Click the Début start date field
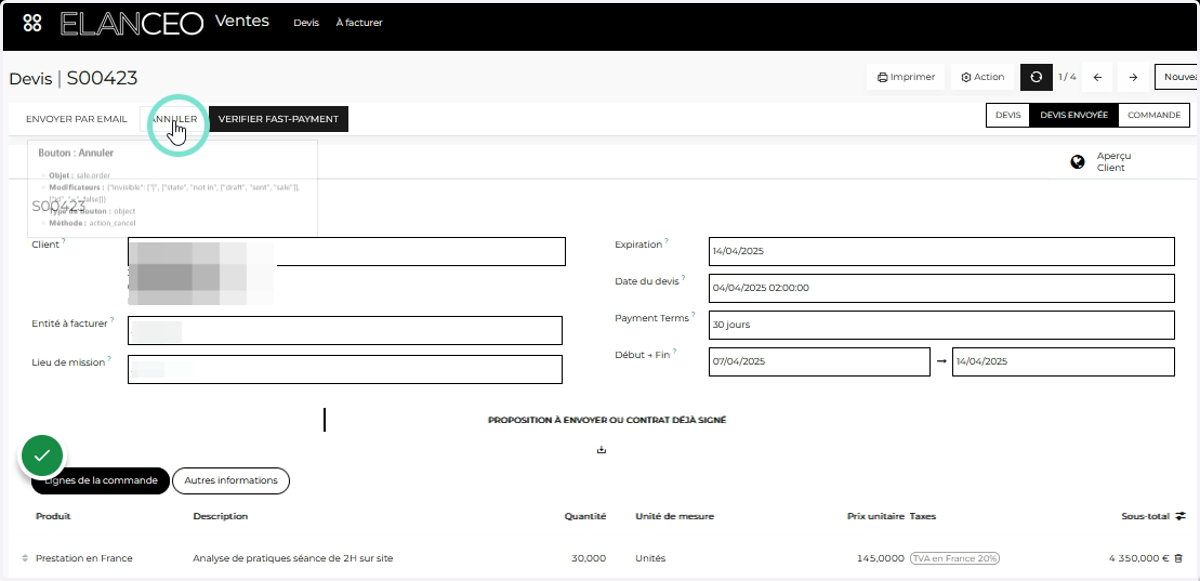This screenshot has width=1200, height=581. tap(819, 361)
